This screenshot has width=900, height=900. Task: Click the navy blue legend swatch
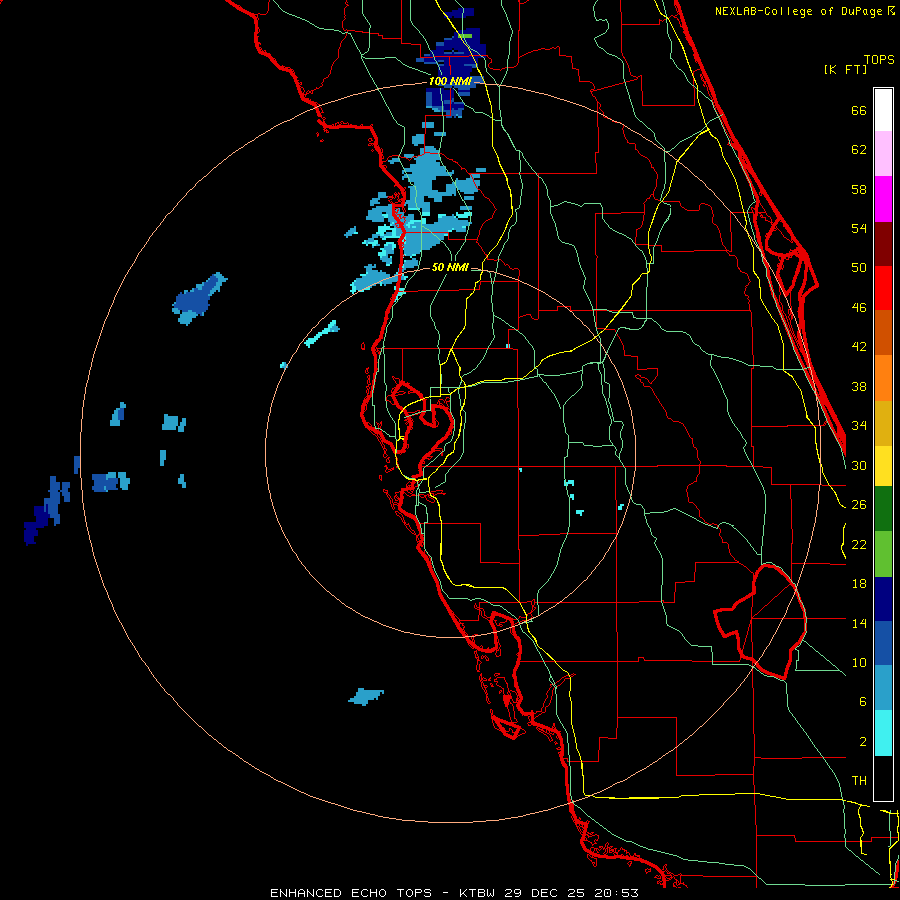[883, 599]
